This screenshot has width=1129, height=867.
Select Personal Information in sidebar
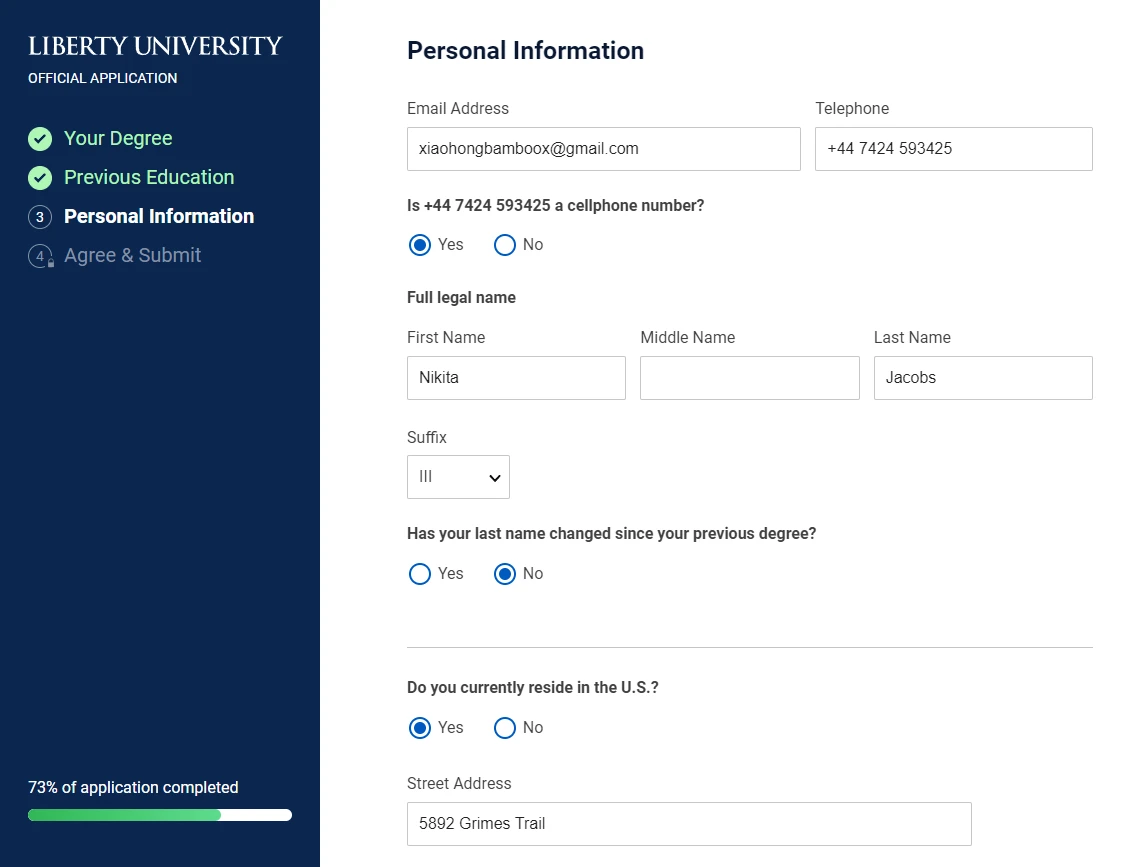159,217
